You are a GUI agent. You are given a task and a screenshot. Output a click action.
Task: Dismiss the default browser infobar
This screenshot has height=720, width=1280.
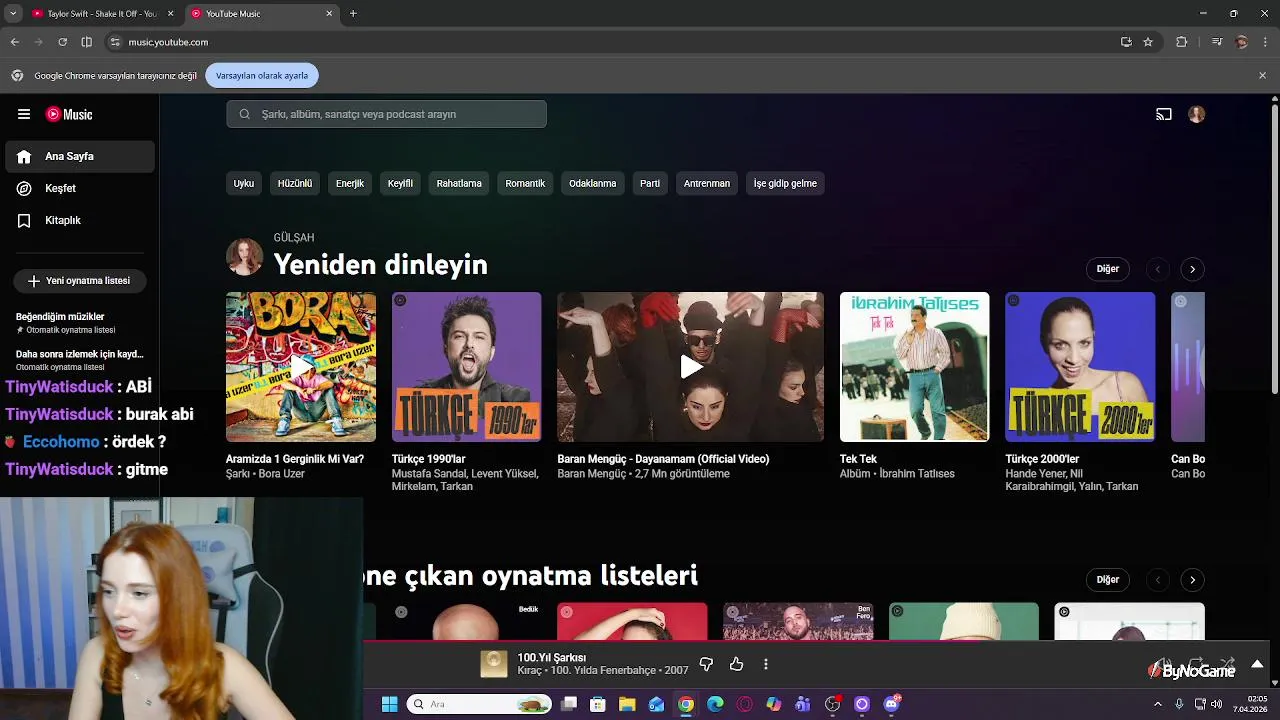point(1262,75)
